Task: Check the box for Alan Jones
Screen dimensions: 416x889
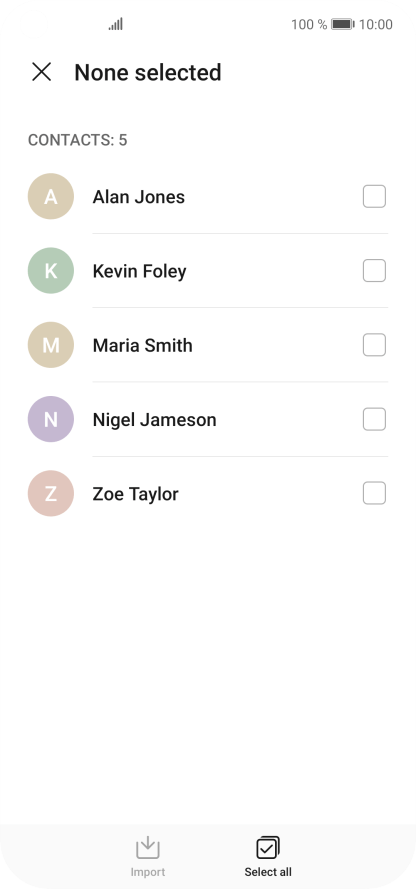Action: 374,197
